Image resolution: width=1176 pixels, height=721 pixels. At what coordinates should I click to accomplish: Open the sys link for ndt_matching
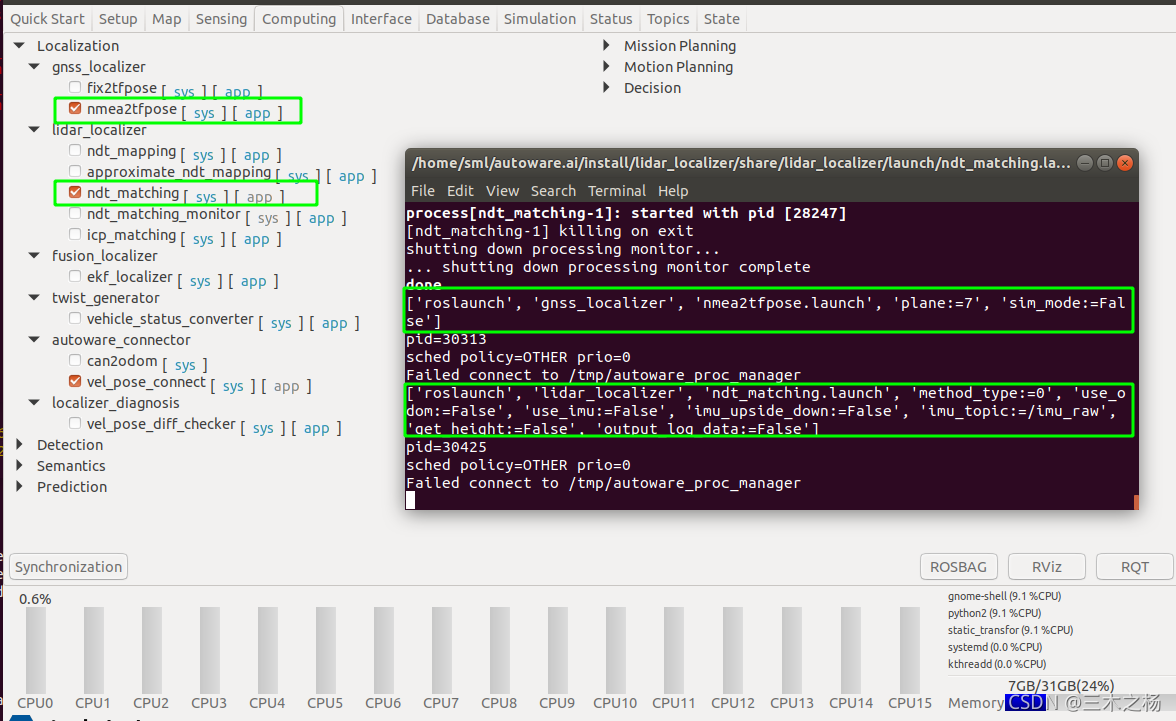[206, 197]
